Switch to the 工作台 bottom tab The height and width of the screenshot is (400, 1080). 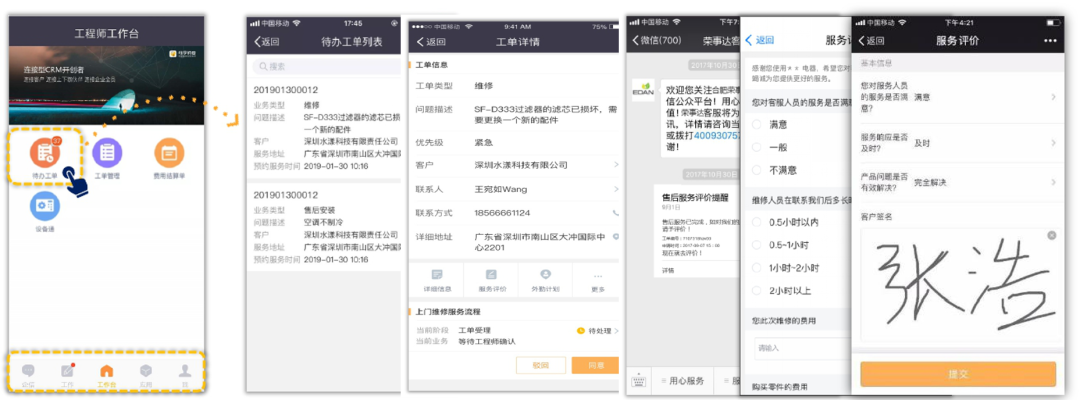(x=106, y=373)
